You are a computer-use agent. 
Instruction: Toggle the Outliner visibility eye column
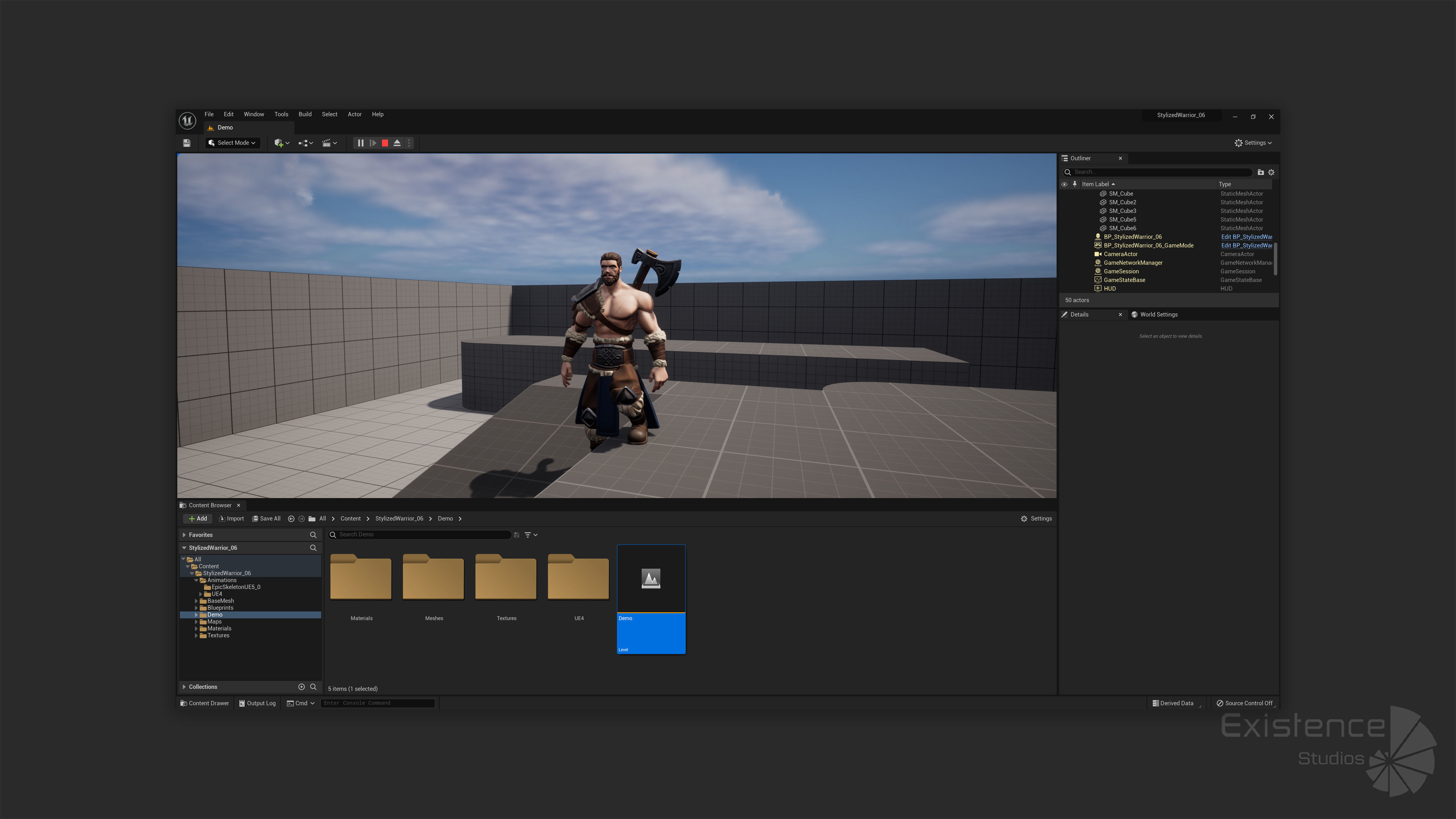(x=1064, y=184)
